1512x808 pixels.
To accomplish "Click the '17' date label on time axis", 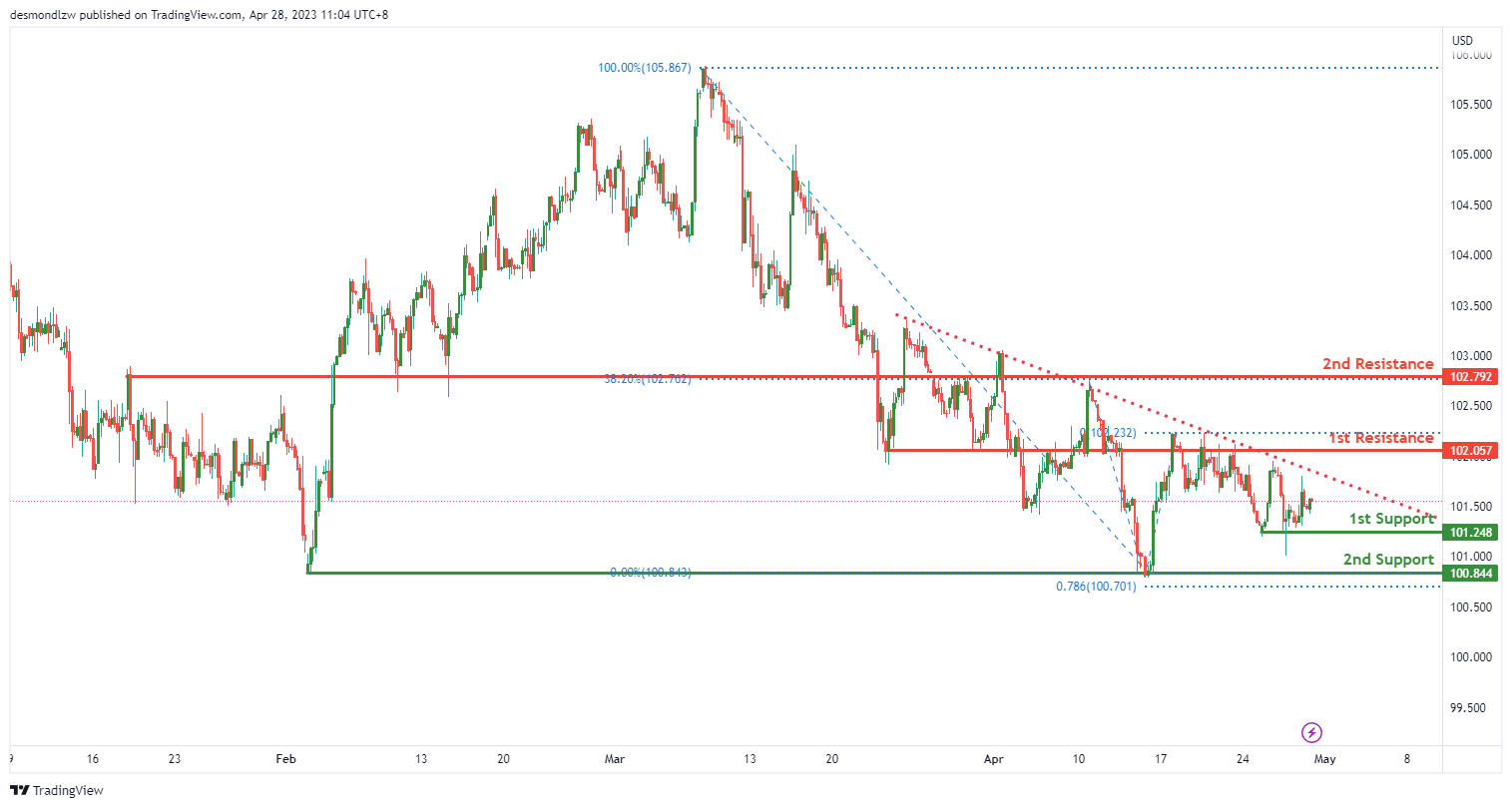I will [1161, 759].
